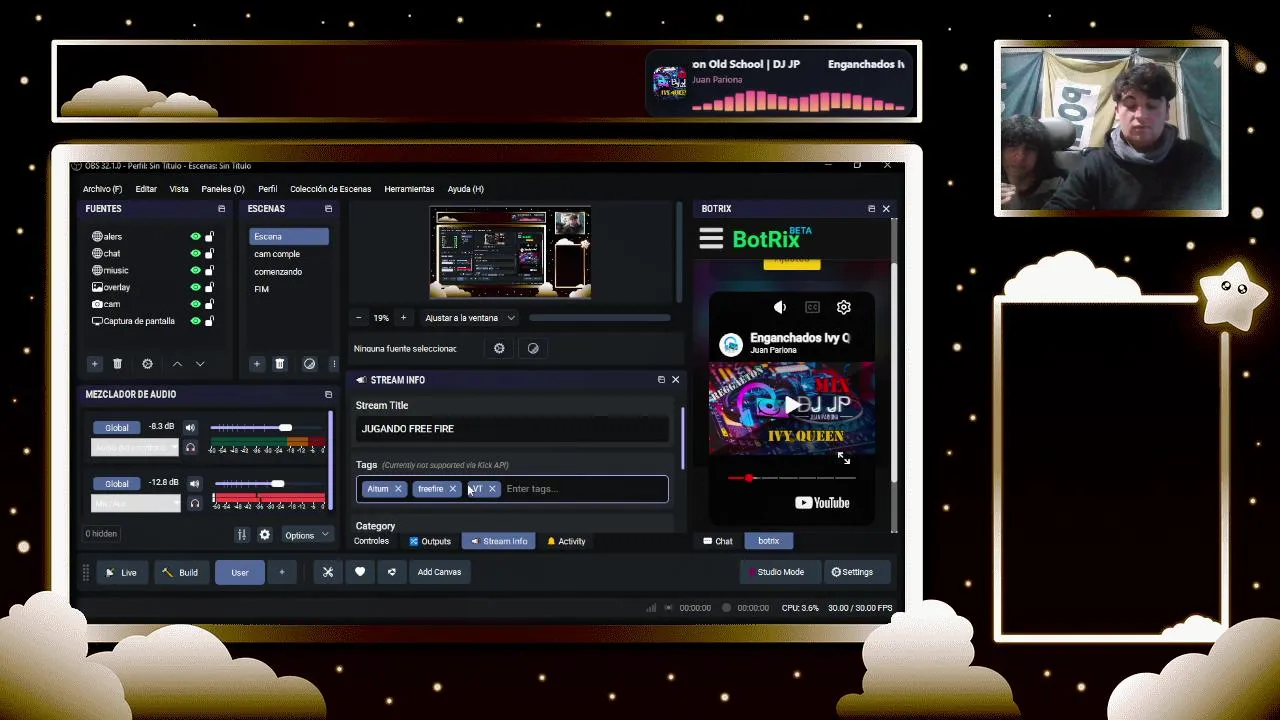Remove the freefire tag
This screenshot has height=720, width=1280.
tap(453, 489)
